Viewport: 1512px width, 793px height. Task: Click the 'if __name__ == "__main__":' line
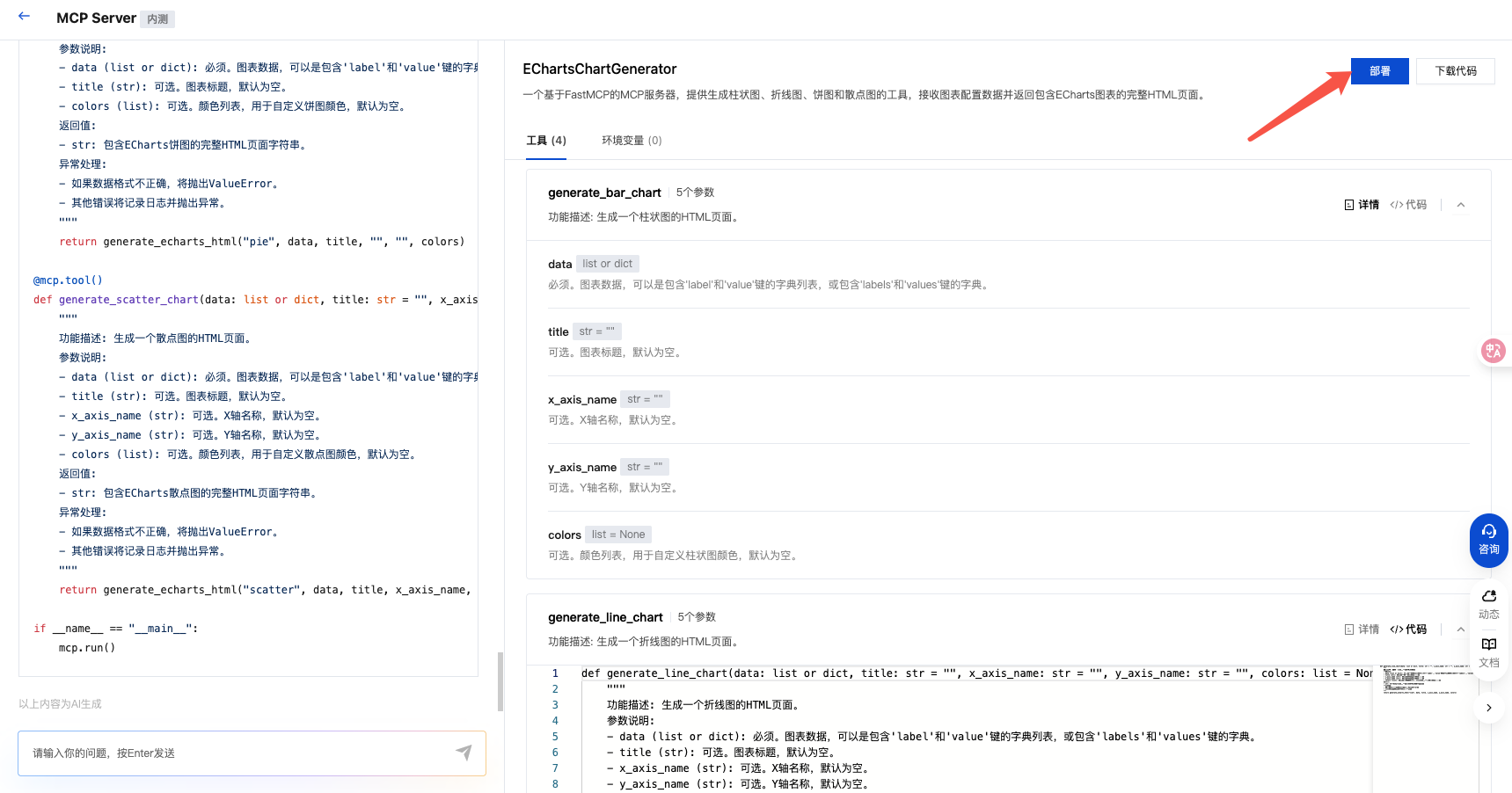116,629
